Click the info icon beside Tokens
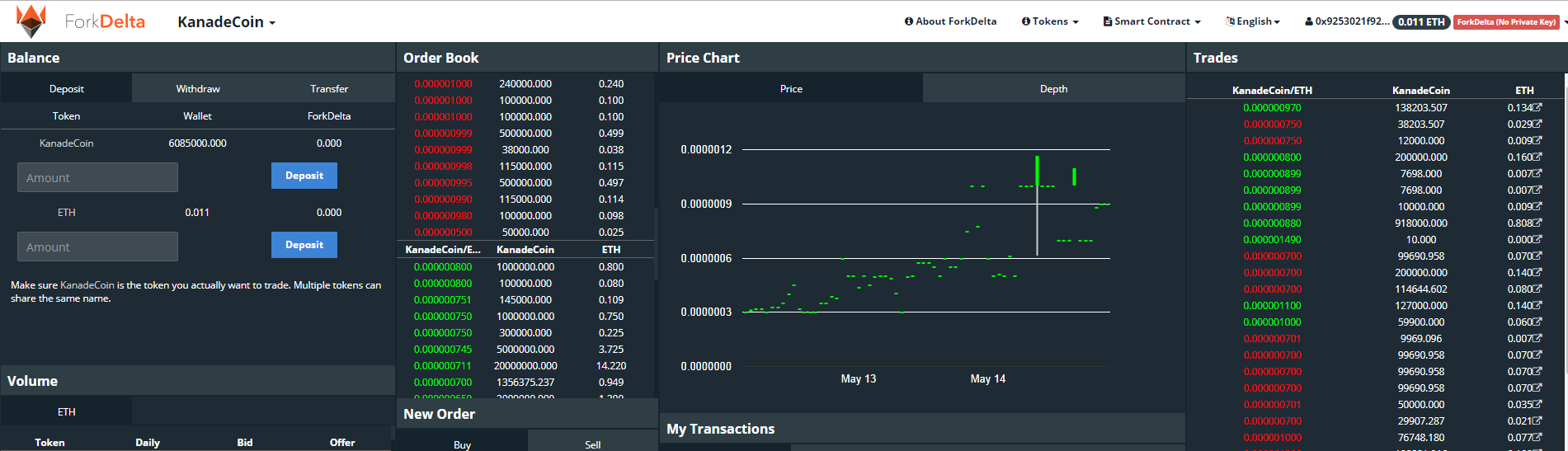Viewport: 1568px width, 451px height. click(1026, 21)
